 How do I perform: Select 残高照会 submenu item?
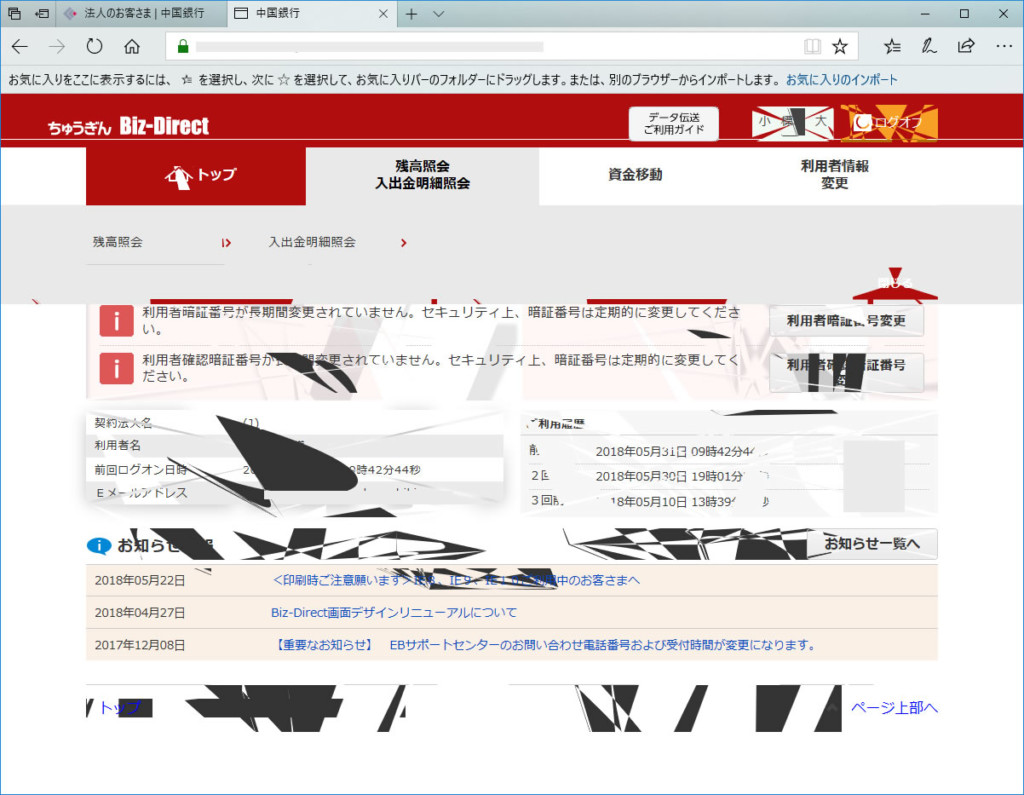coord(118,242)
